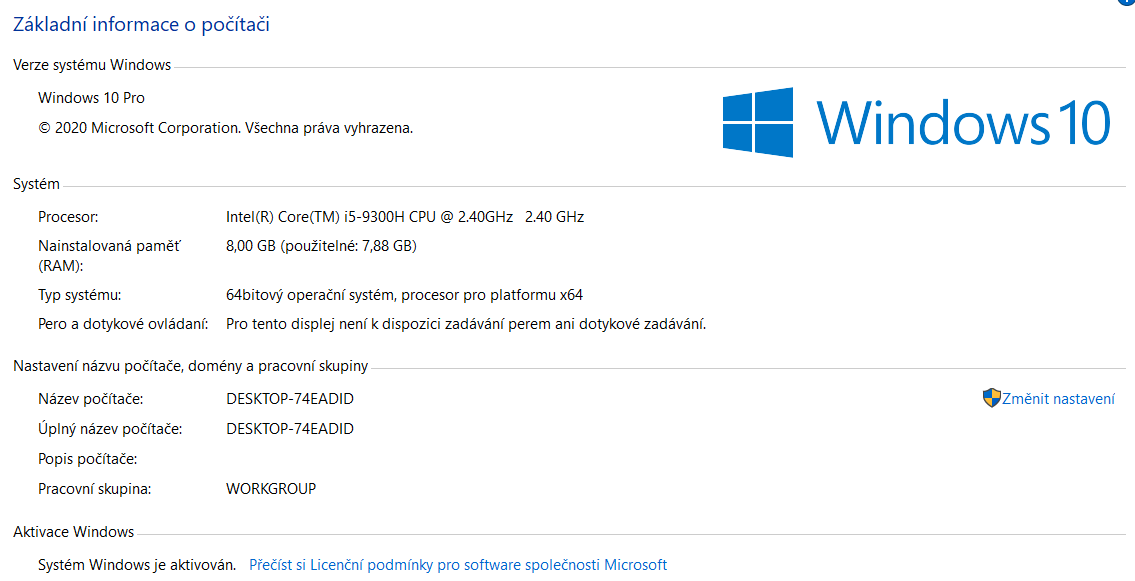
Task: Open the Změnit nastavení link
Action: point(1058,399)
